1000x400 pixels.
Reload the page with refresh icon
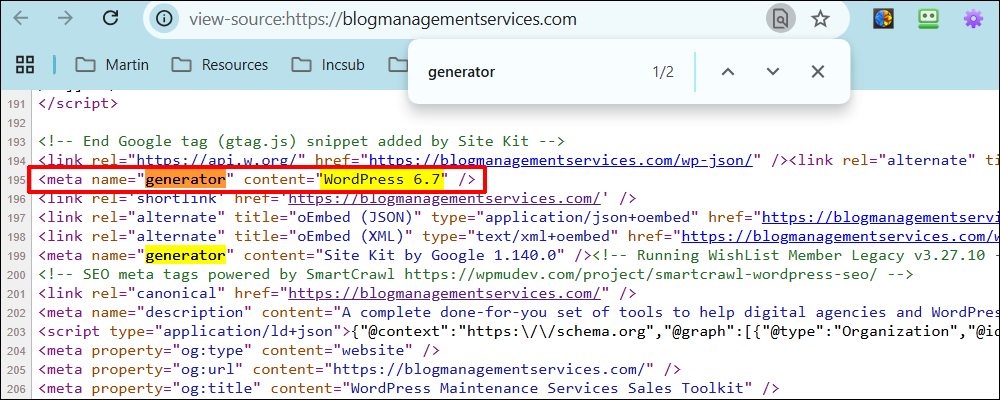point(111,19)
